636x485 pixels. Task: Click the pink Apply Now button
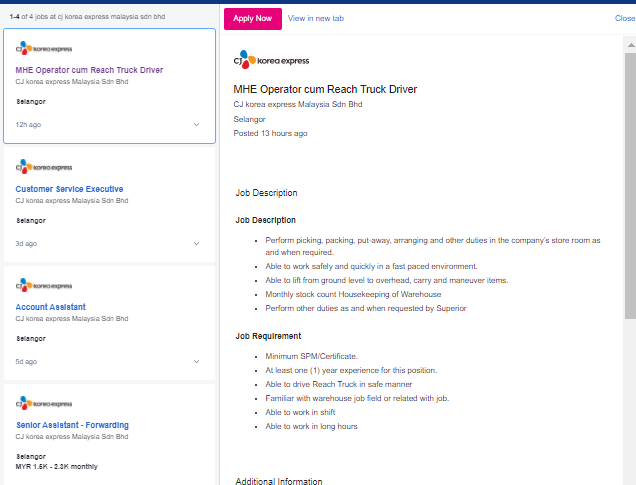click(252, 18)
